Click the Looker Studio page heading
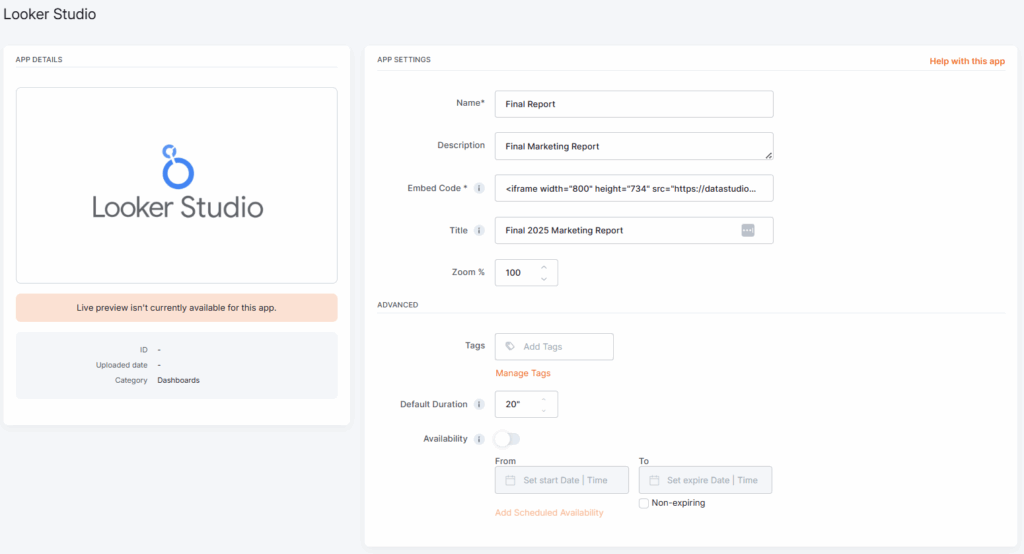Image resolution: width=1024 pixels, height=554 pixels. click(x=50, y=14)
